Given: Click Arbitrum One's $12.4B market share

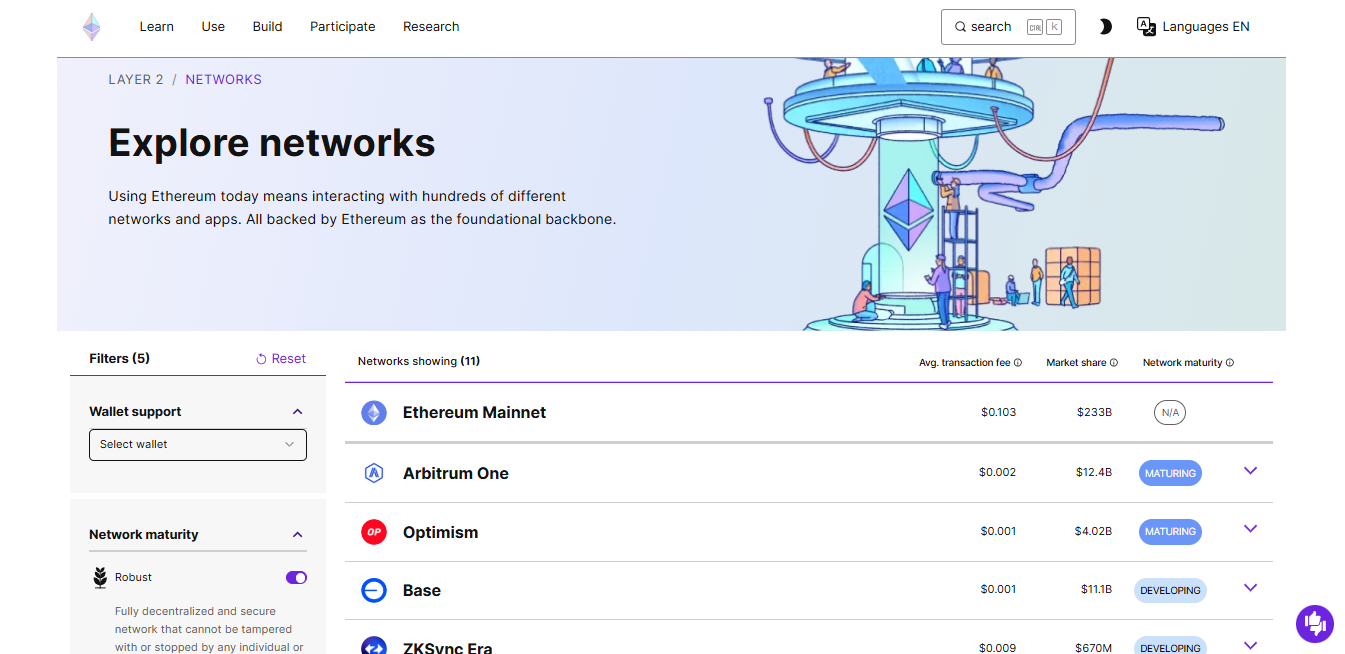Looking at the screenshot, I should click(1093, 472).
